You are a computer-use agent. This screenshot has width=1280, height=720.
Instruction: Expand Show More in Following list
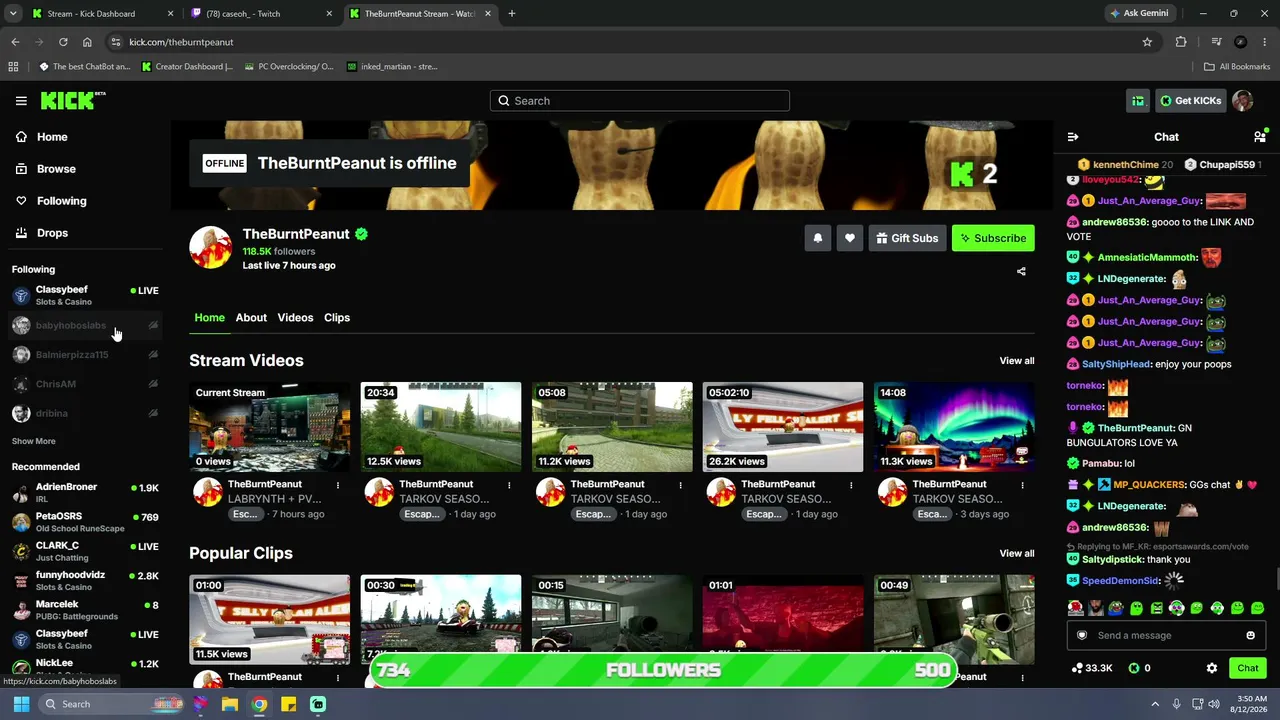[x=33, y=441]
